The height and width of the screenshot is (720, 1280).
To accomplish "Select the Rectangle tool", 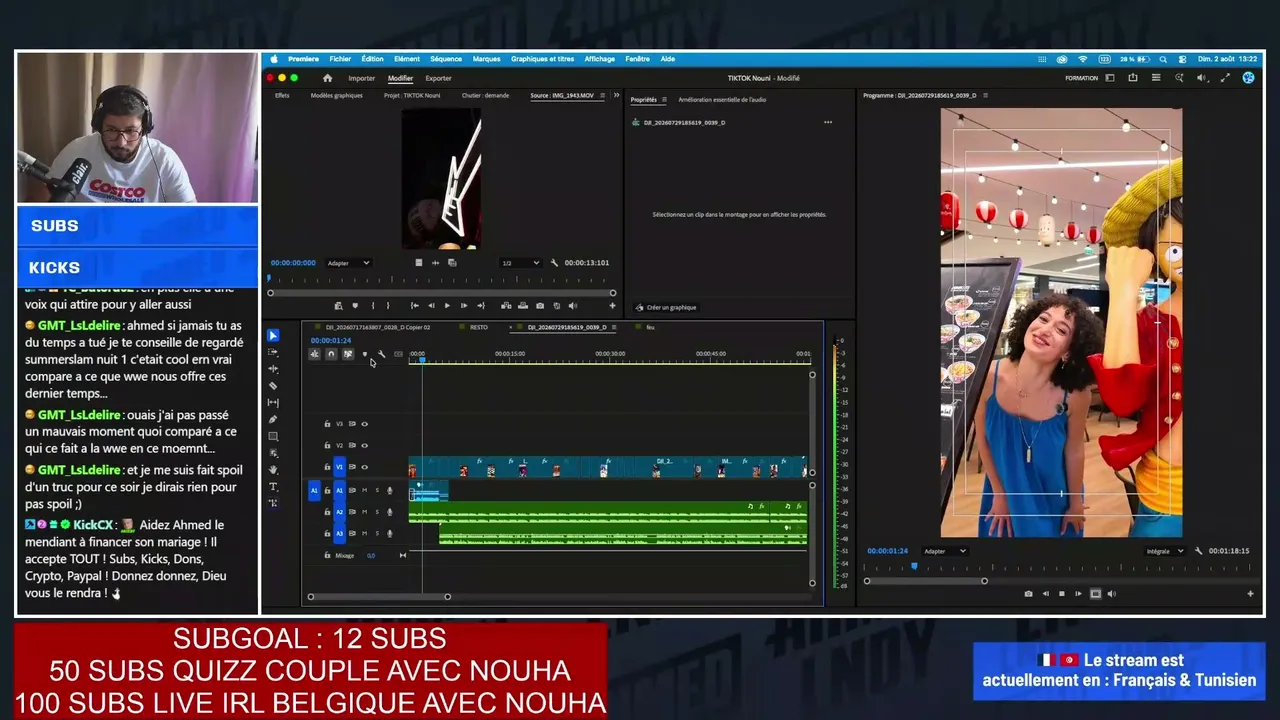I will click(273, 437).
